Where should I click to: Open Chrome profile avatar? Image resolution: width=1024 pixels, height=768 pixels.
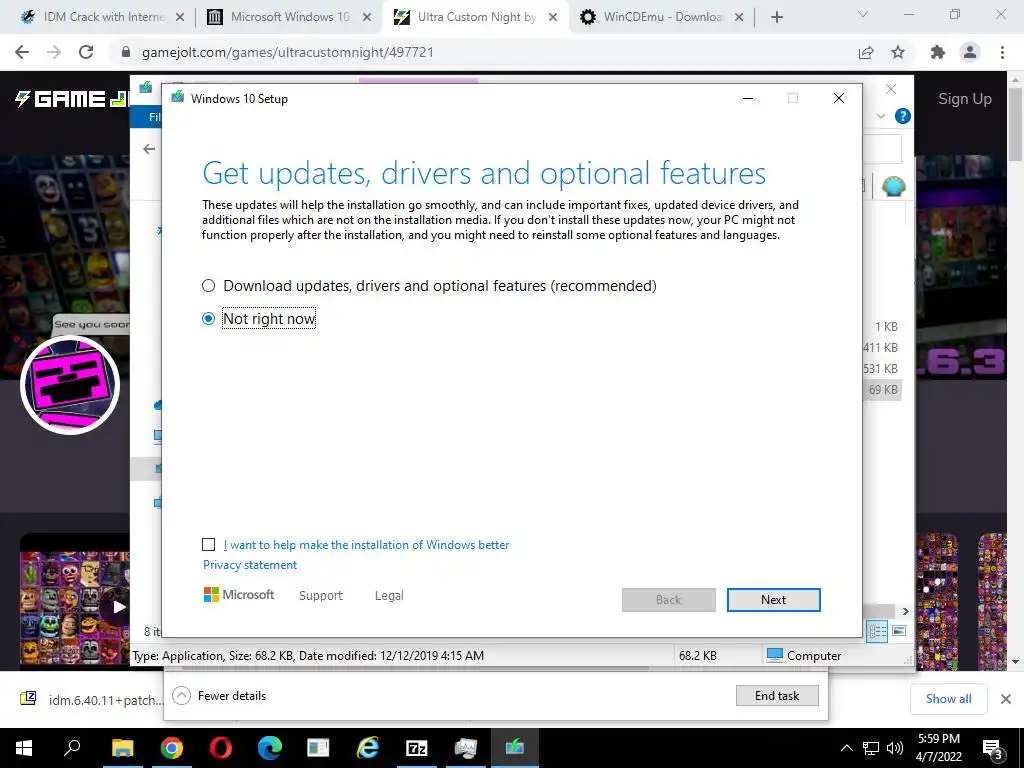(970, 52)
